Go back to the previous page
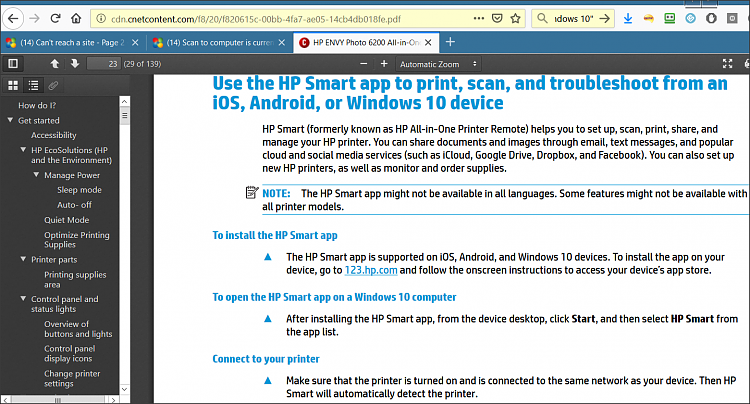The image size is (750, 404). pyautogui.click(x=12, y=19)
